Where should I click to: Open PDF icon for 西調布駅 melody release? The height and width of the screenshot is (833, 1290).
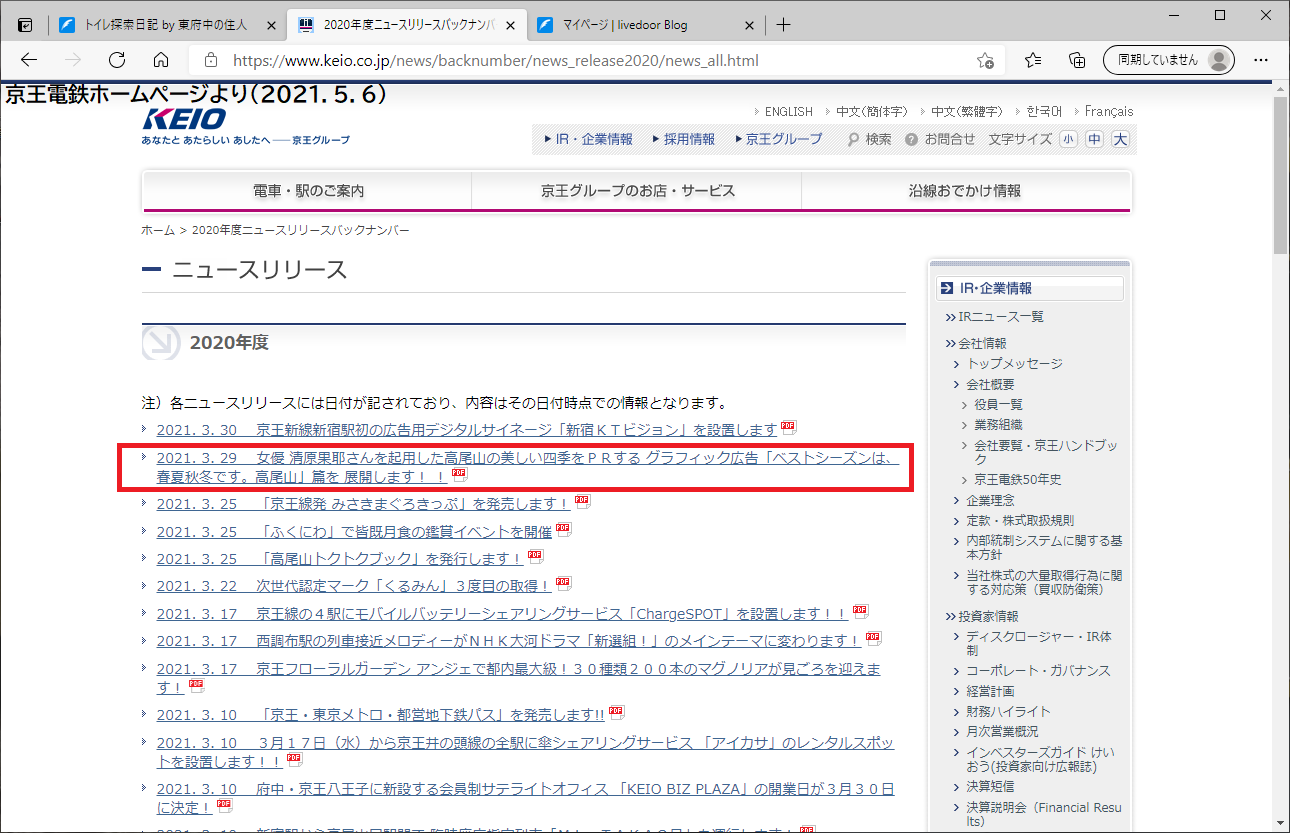(873, 638)
